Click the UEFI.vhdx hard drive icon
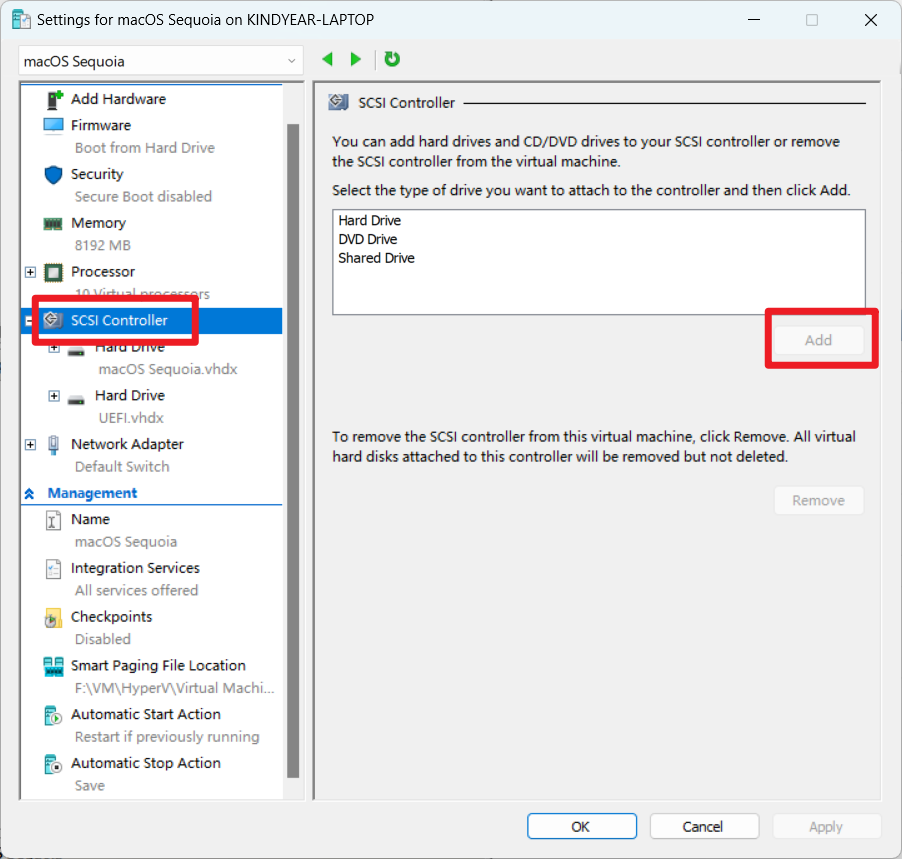This screenshot has width=902, height=859. (x=76, y=398)
